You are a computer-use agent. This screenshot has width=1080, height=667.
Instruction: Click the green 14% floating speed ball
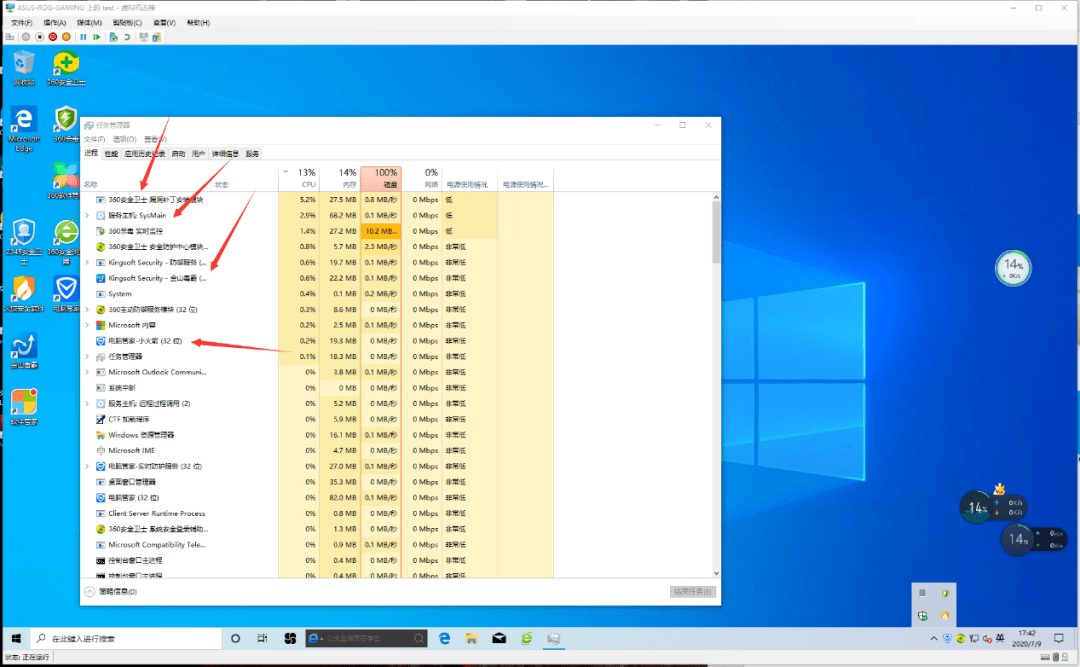tap(1013, 268)
